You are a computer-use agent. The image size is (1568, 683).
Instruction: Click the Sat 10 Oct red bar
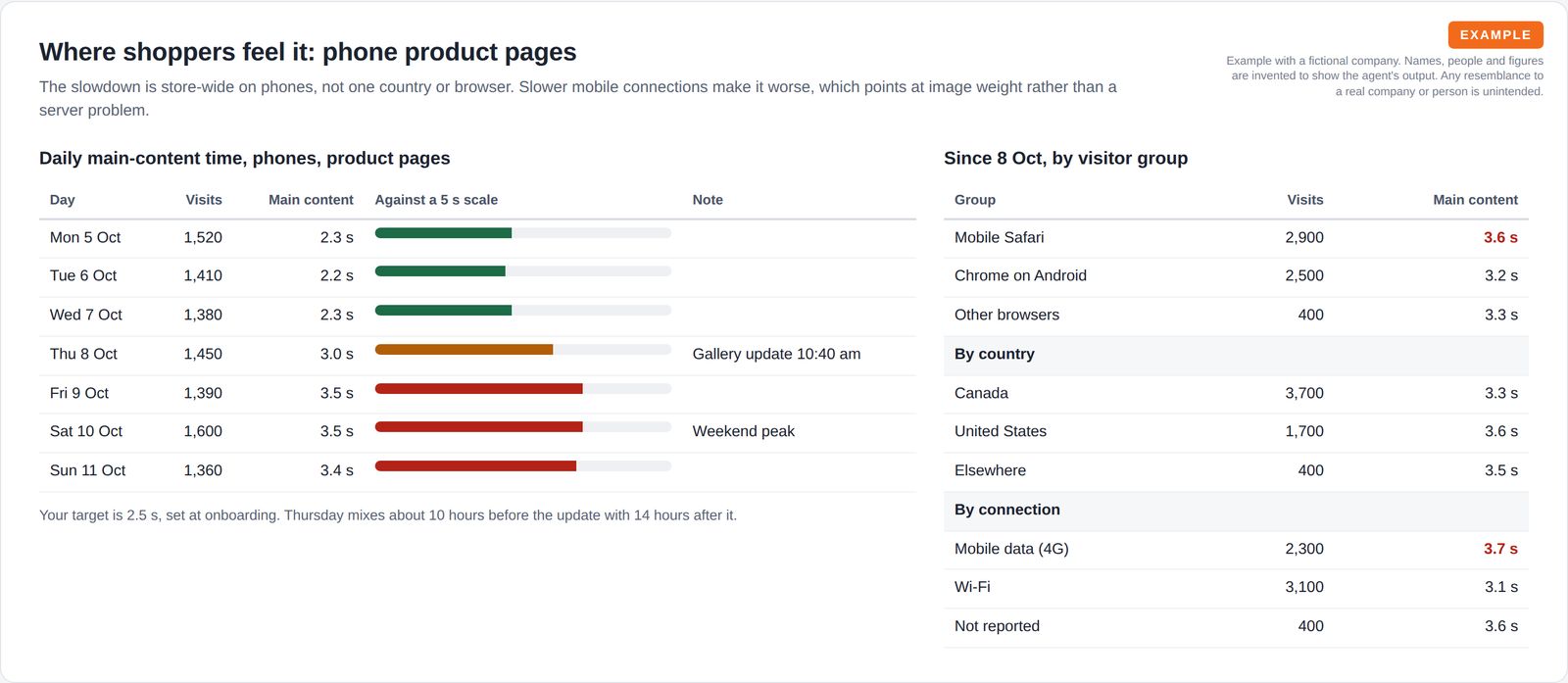coord(478,427)
